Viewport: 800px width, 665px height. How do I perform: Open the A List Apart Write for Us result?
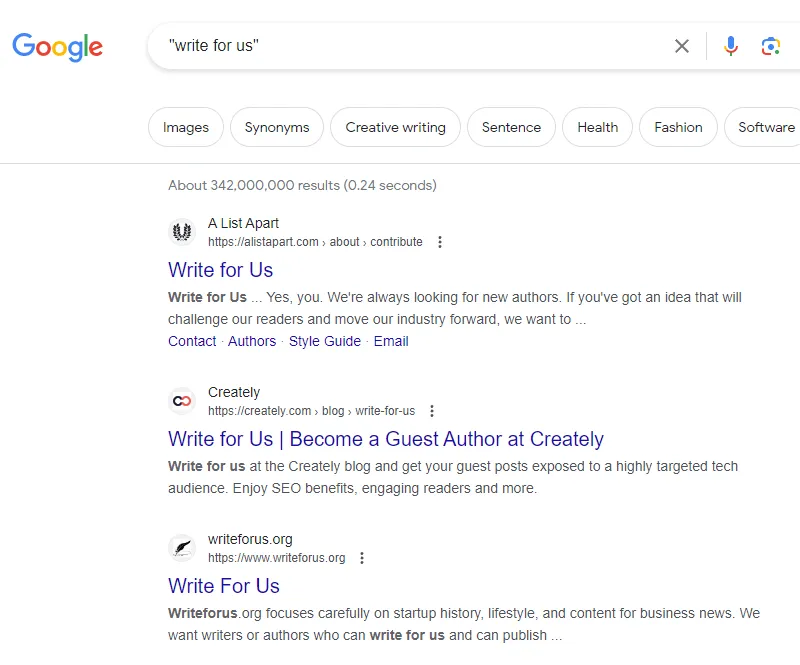[x=220, y=270]
